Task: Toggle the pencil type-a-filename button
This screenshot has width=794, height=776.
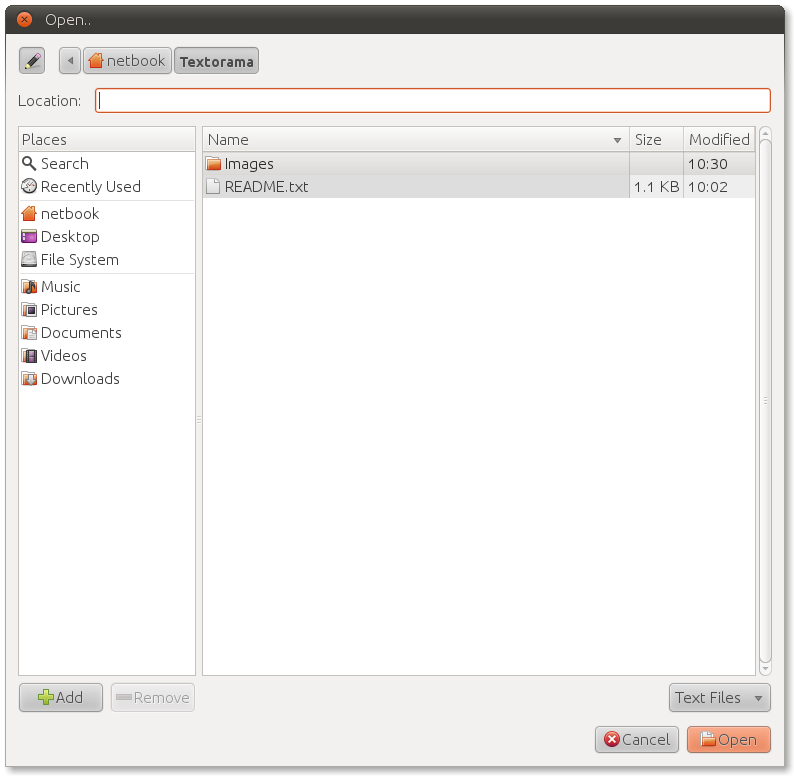Action: (x=32, y=61)
